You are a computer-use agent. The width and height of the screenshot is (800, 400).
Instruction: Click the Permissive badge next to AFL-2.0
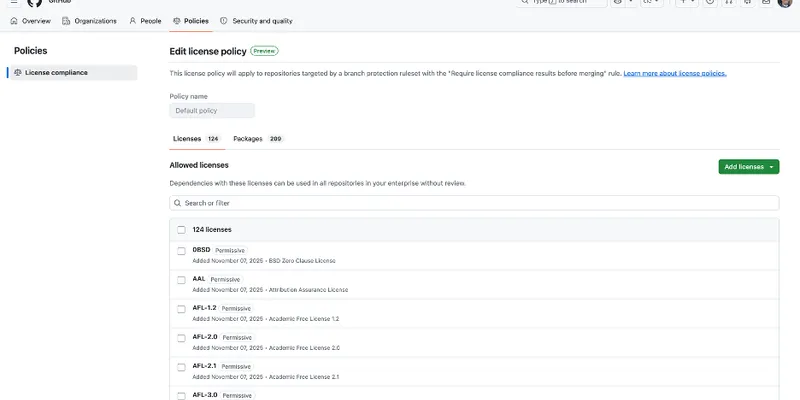pos(237,338)
